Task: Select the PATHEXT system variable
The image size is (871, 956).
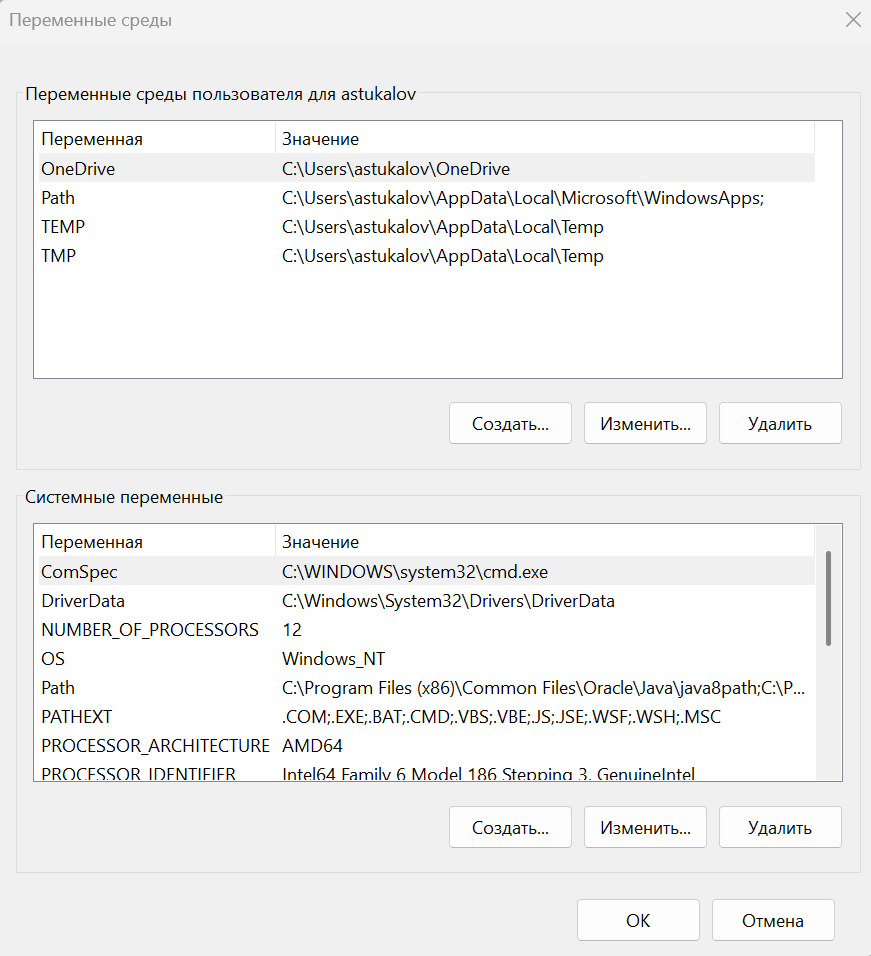Action: [x=76, y=717]
